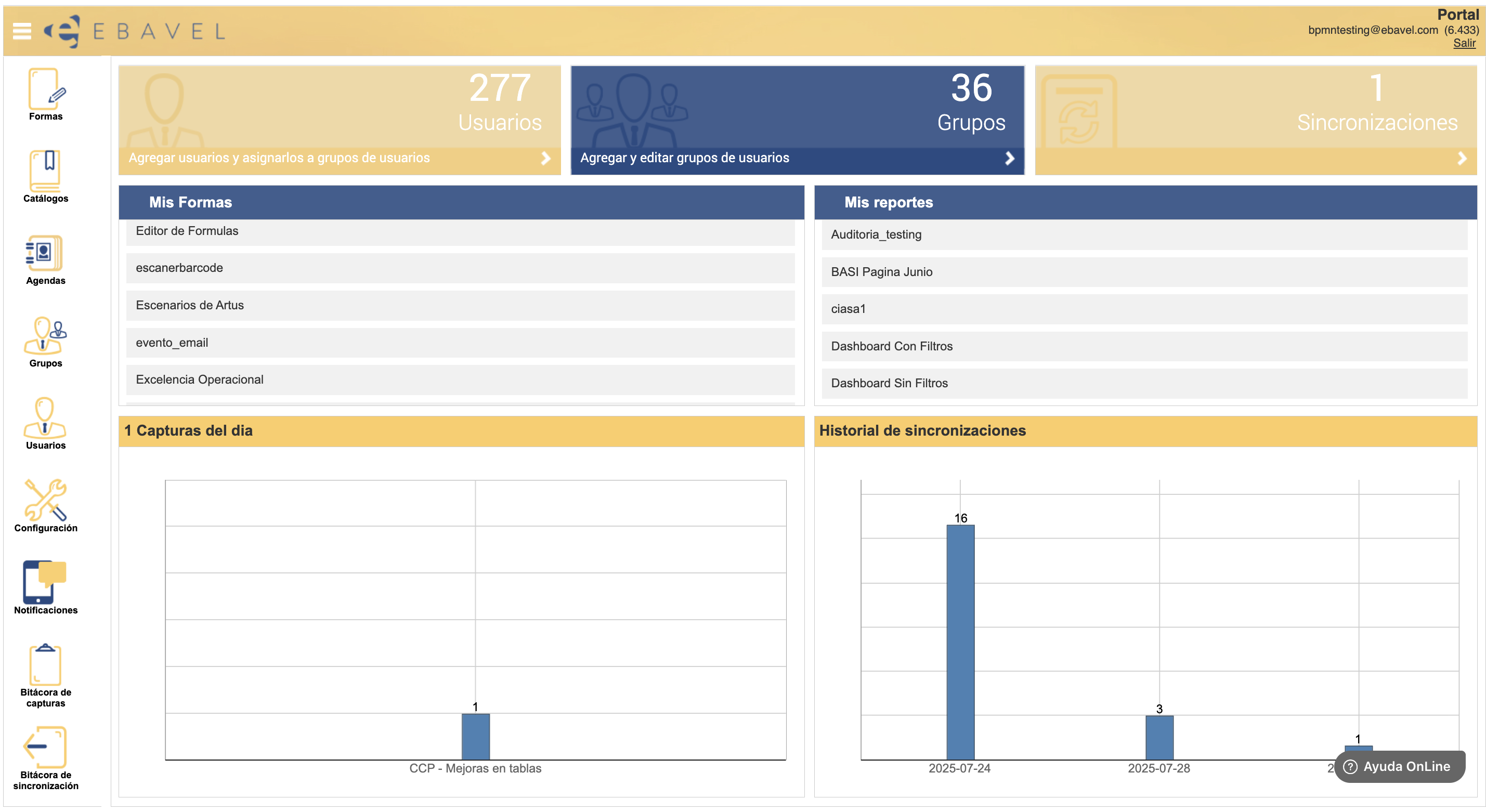Open Configuración wrench icon
1486x812 pixels.
(x=45, y=500)
